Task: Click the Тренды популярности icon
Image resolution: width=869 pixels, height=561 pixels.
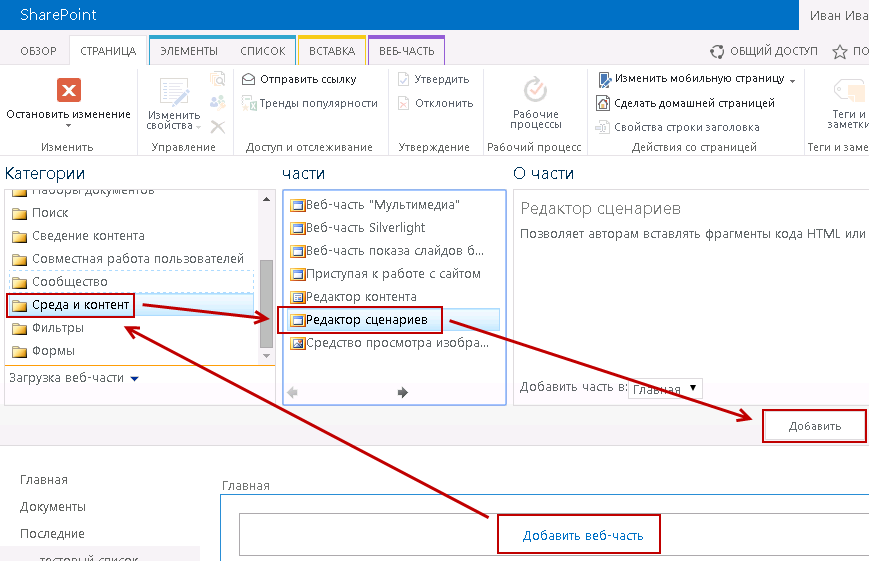Action: (x=249, y=103)
